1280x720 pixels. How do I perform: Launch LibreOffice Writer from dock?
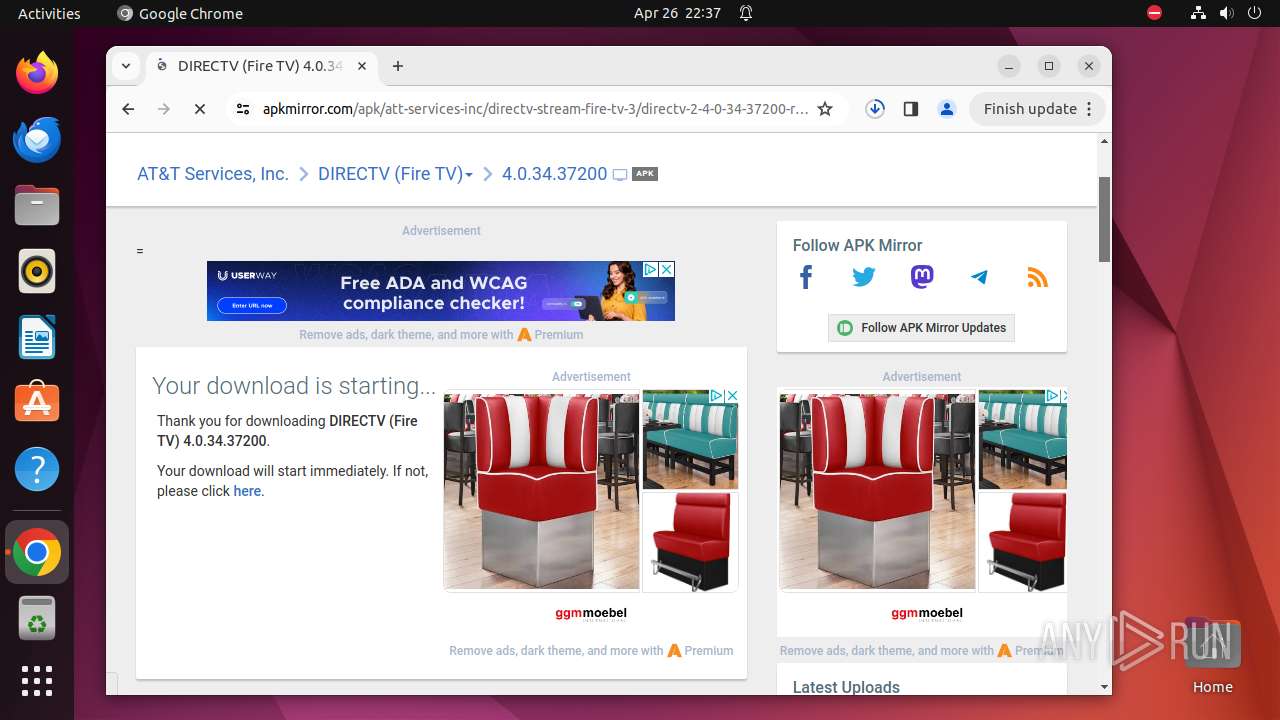(37, 337)
